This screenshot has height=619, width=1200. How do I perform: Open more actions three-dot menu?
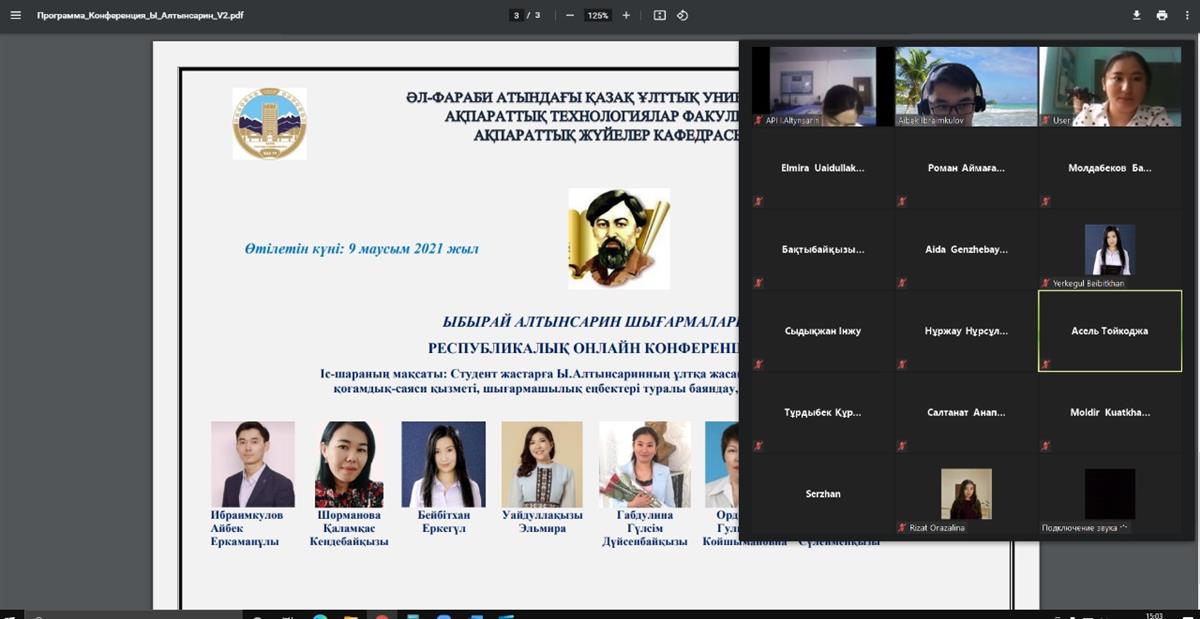1187,15
